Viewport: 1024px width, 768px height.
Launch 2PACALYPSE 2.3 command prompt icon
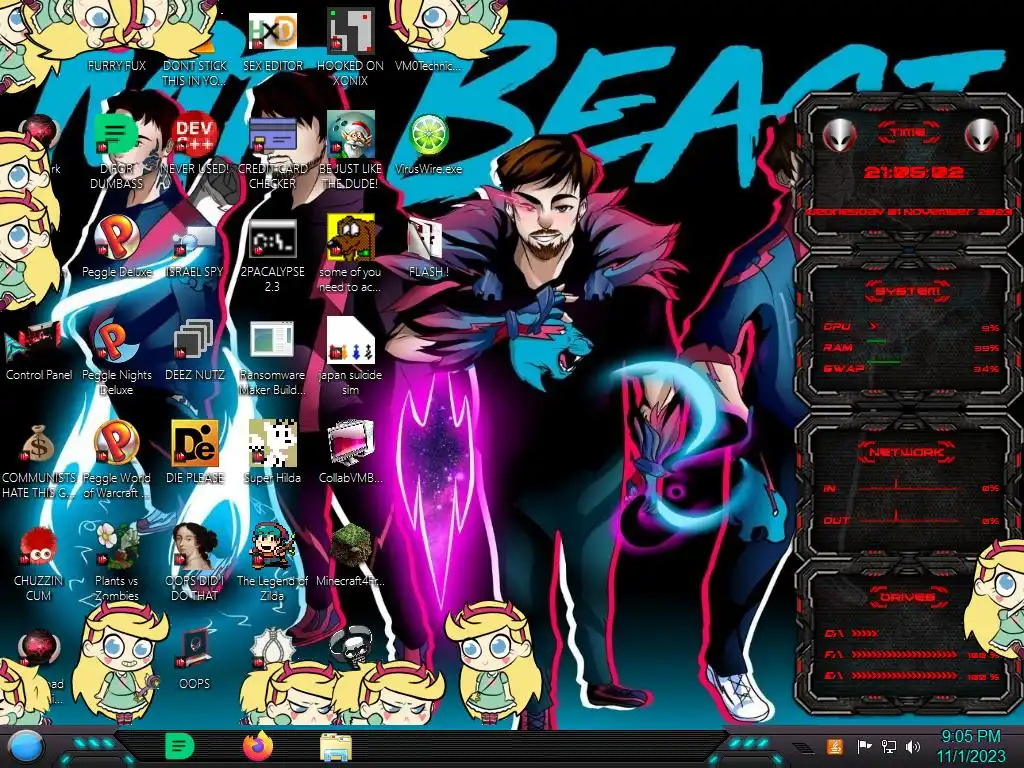pos(273,238)
